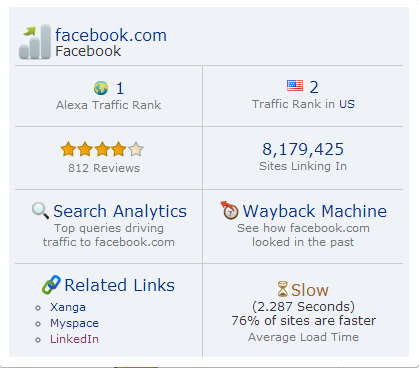Viewport: 419px width, 368px height.
Task: Click the globe icon beside Alexa rank
Action: pyautogui.click(x=101, y=88)
